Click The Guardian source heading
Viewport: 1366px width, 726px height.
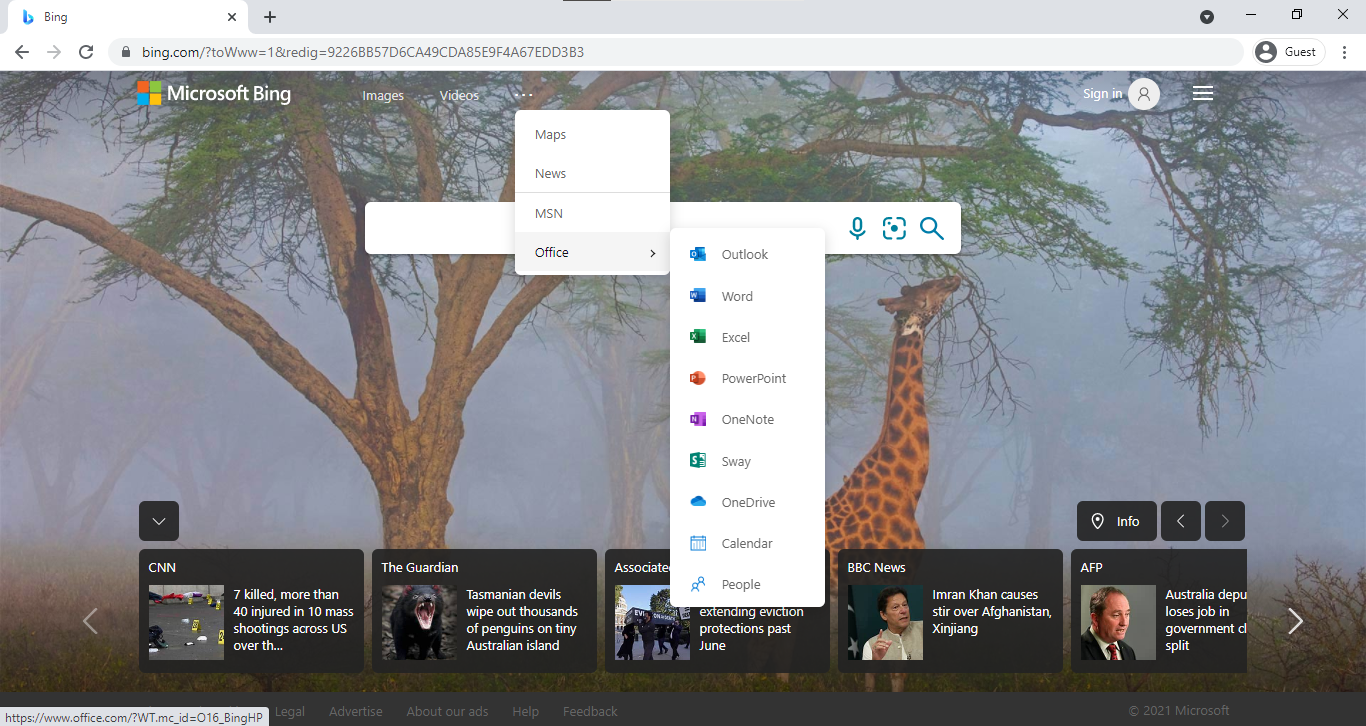coord(419,567)
